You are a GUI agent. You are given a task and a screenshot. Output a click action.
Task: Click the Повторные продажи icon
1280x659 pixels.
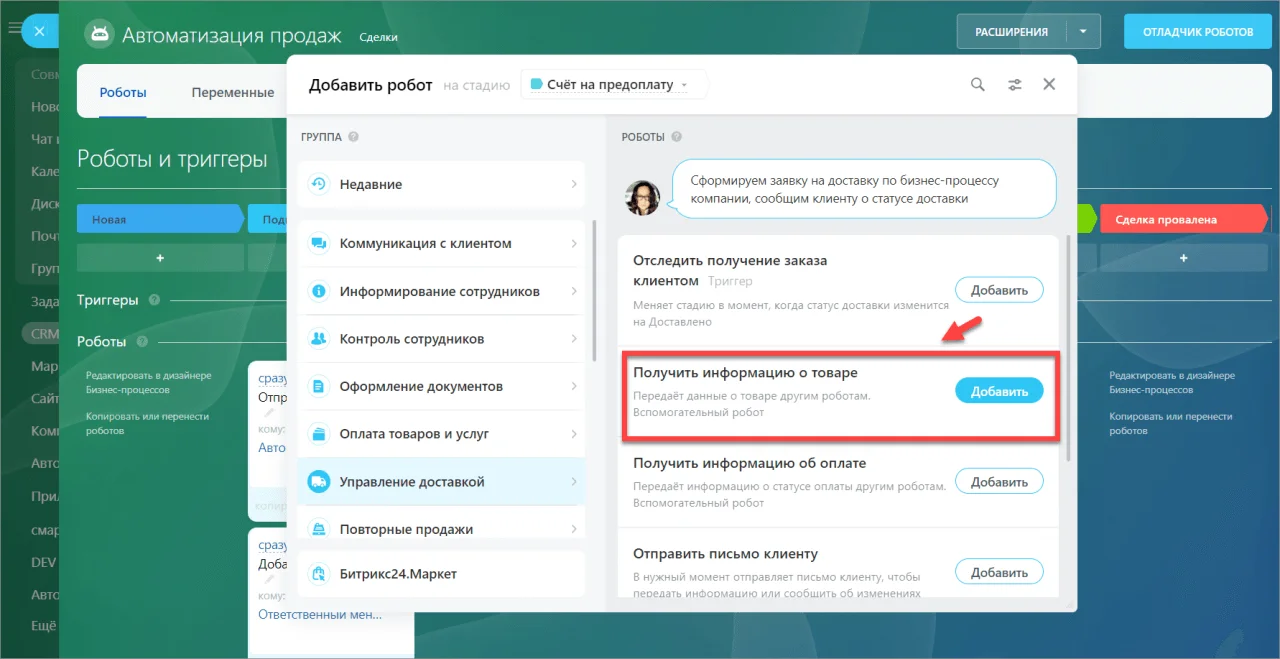319,529
